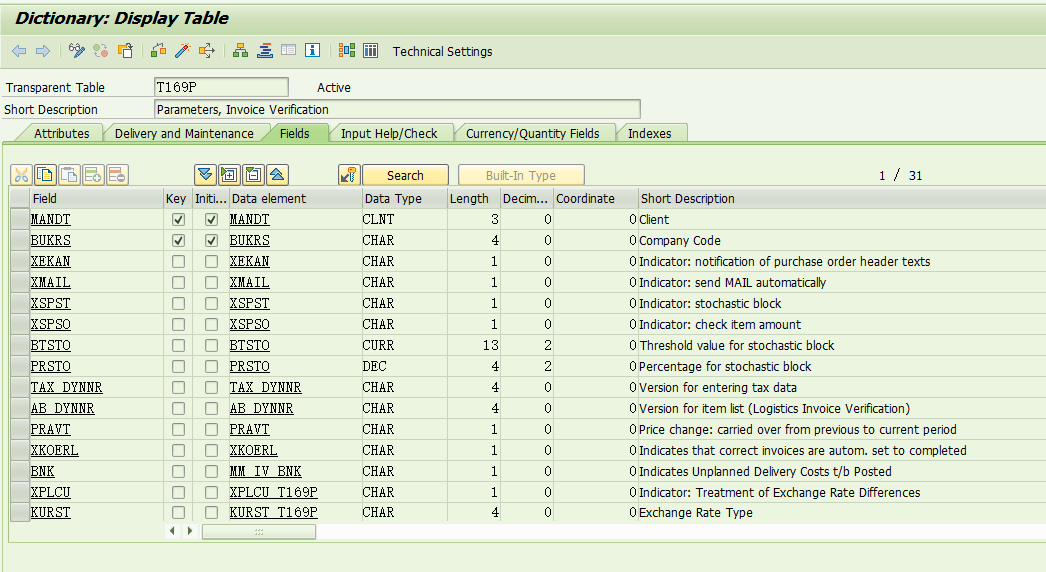Toggle Initial Values checkbox for BUKRS
Screen dimensions: 1046x572
[x=211, y=241]
